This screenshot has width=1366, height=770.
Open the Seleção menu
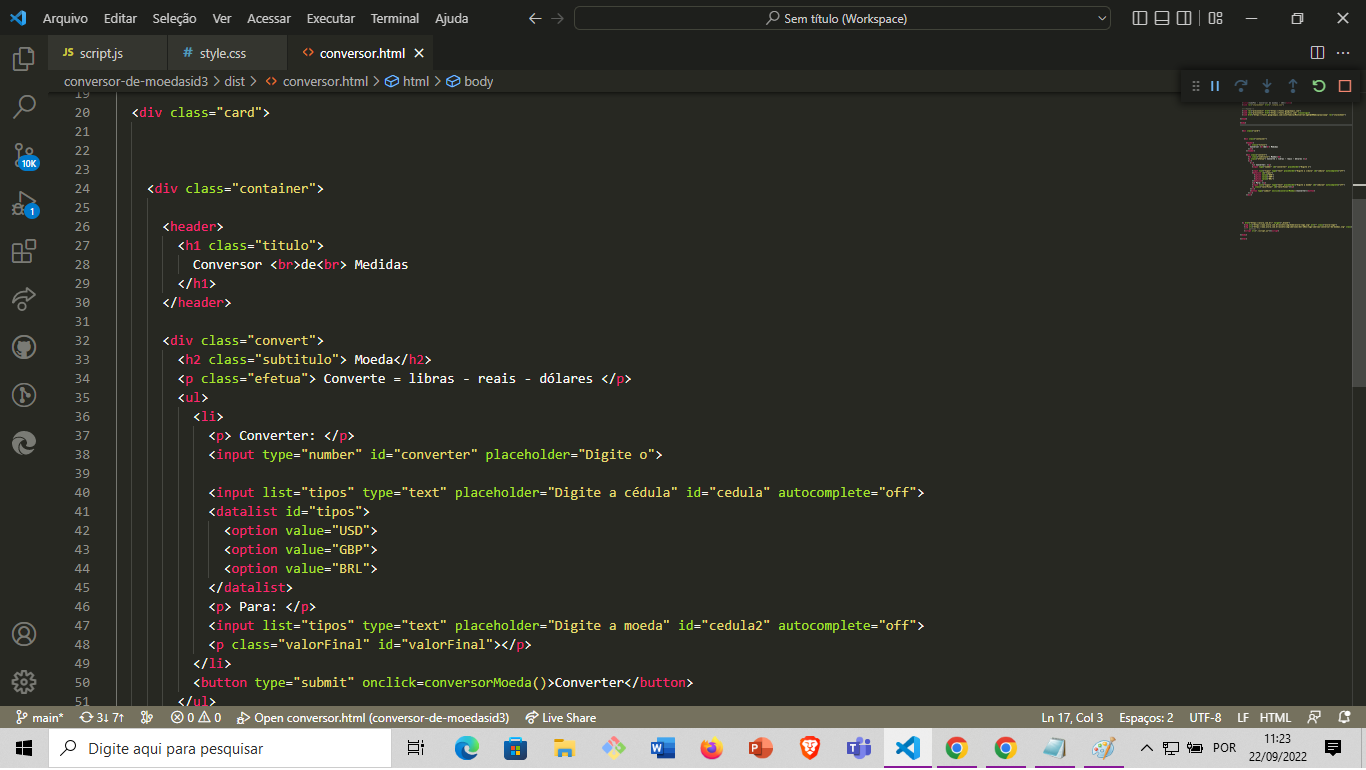click(175, 18)
